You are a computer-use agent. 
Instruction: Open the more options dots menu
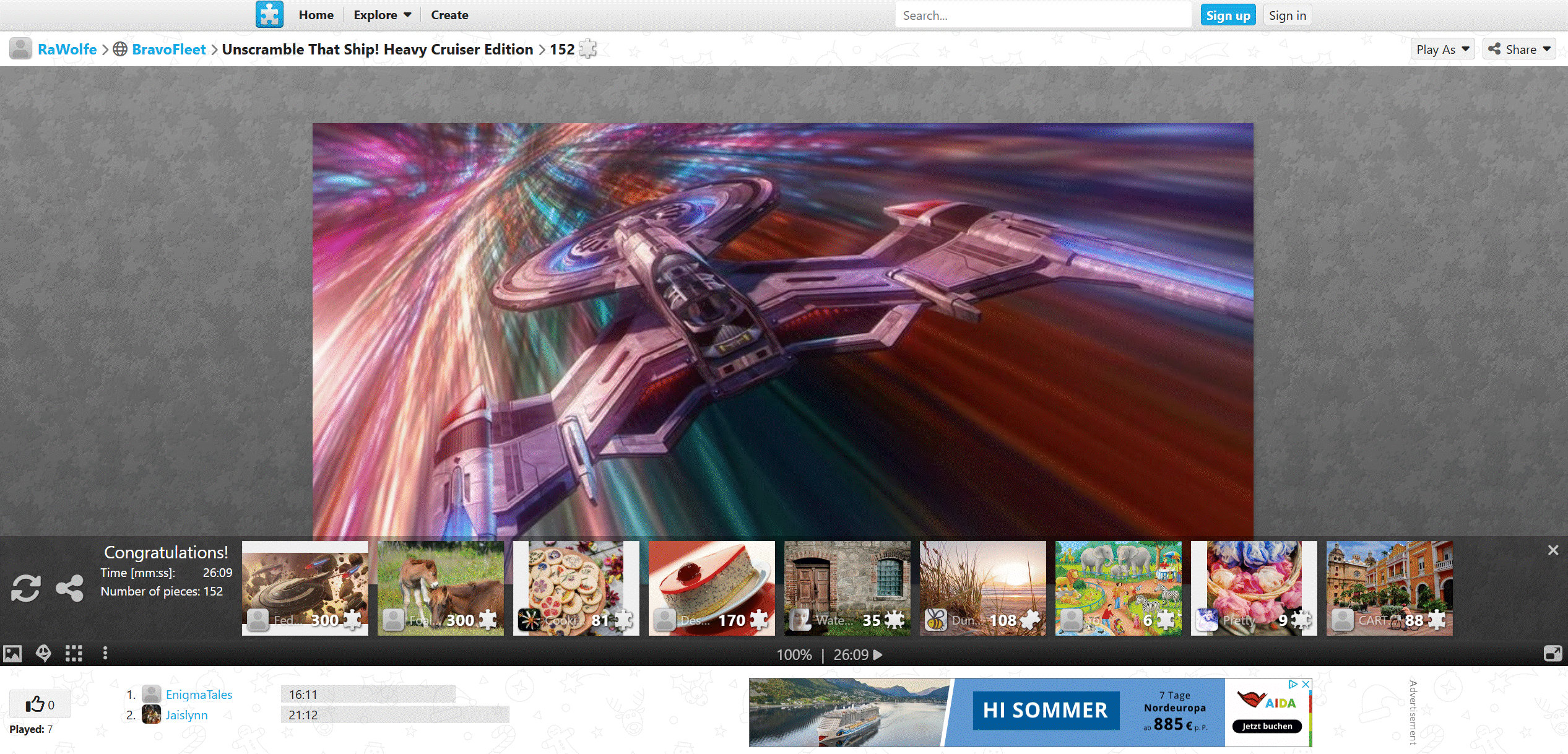pos(105,654)
